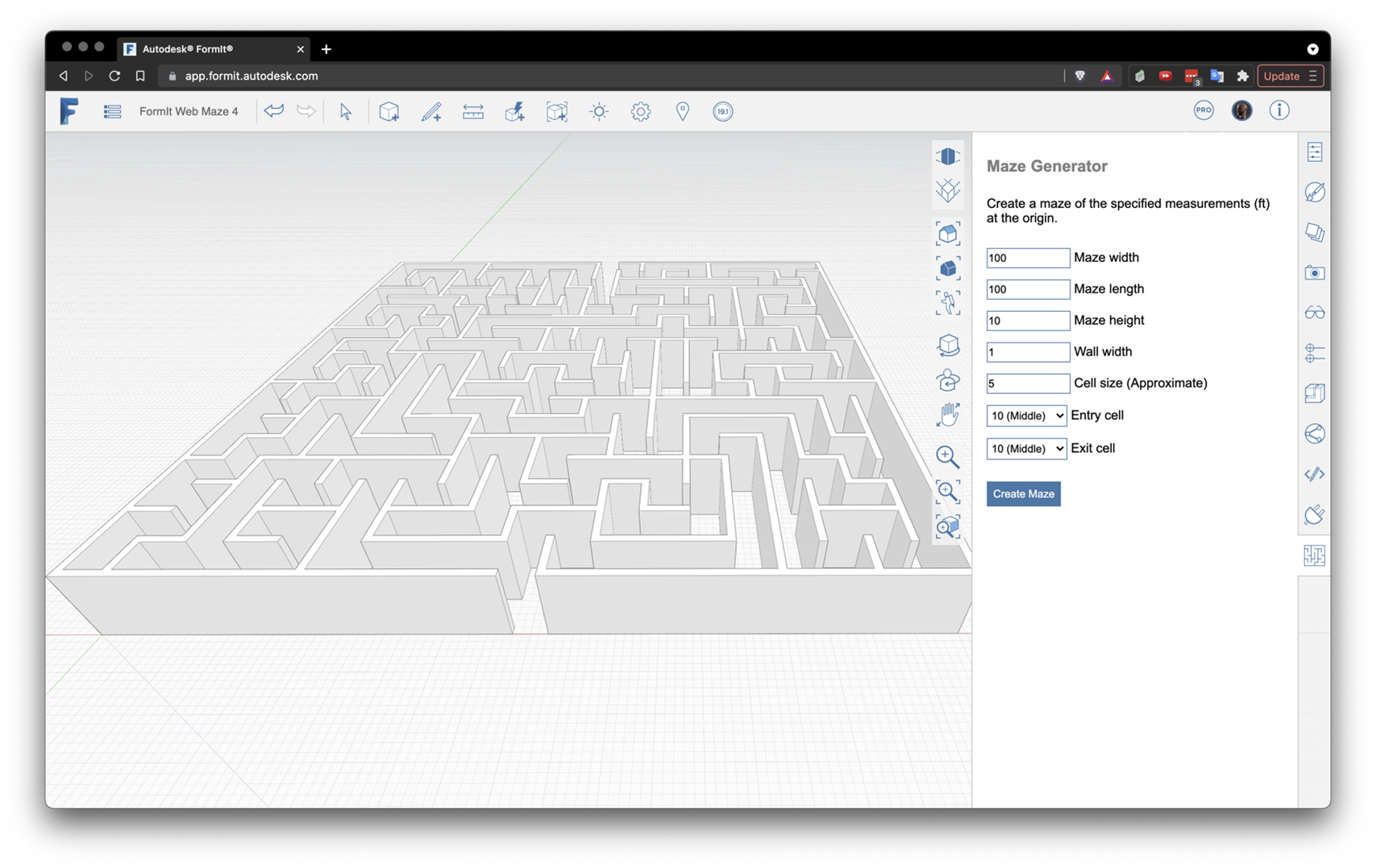
Task: Open the Maze Generator plugin panel
Action: point(1314,555)
